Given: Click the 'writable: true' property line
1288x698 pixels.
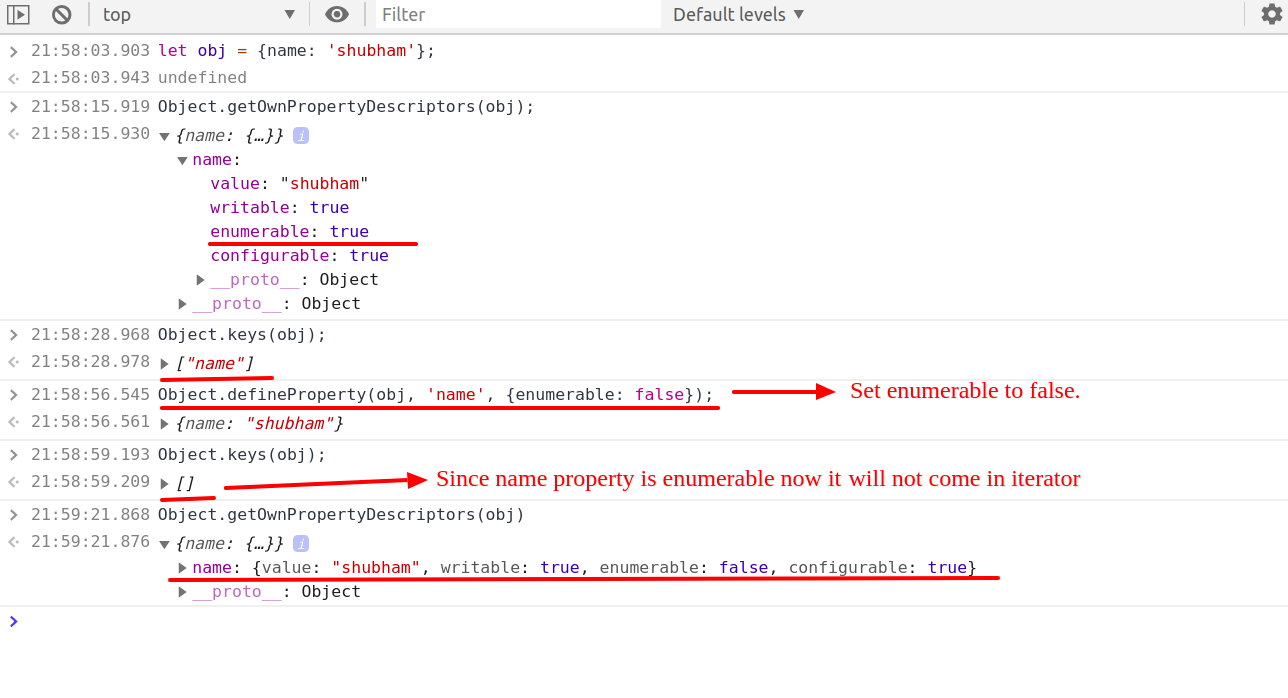Looking at the screenshot, I should tap(279, 208).
